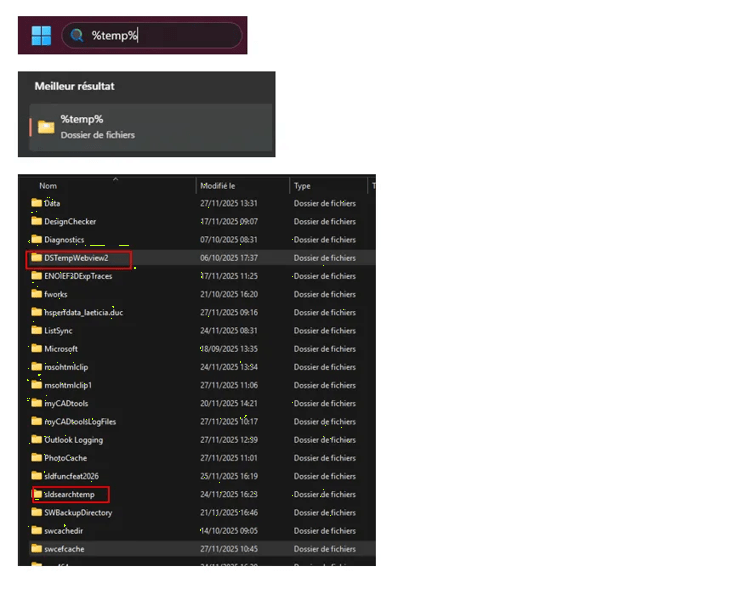The height and width of the screenshot is (600, 733).
Task: Sort files by the Nom column
Action: pyautogui.click(x=48, y=185)
